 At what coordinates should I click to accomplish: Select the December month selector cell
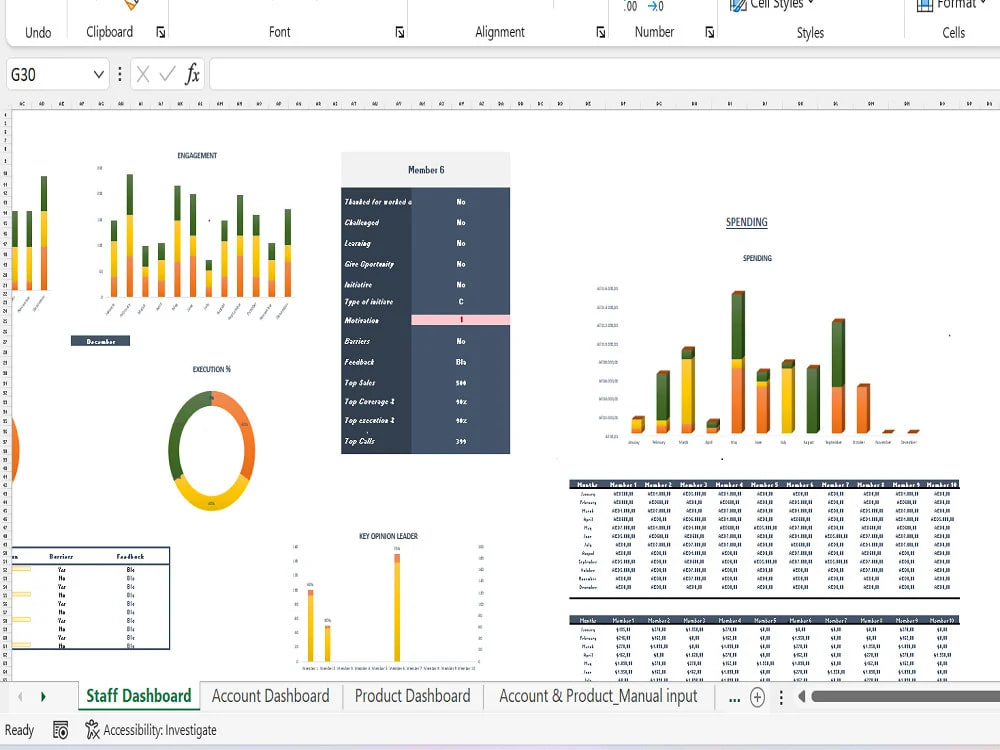(x=100, y=341)
